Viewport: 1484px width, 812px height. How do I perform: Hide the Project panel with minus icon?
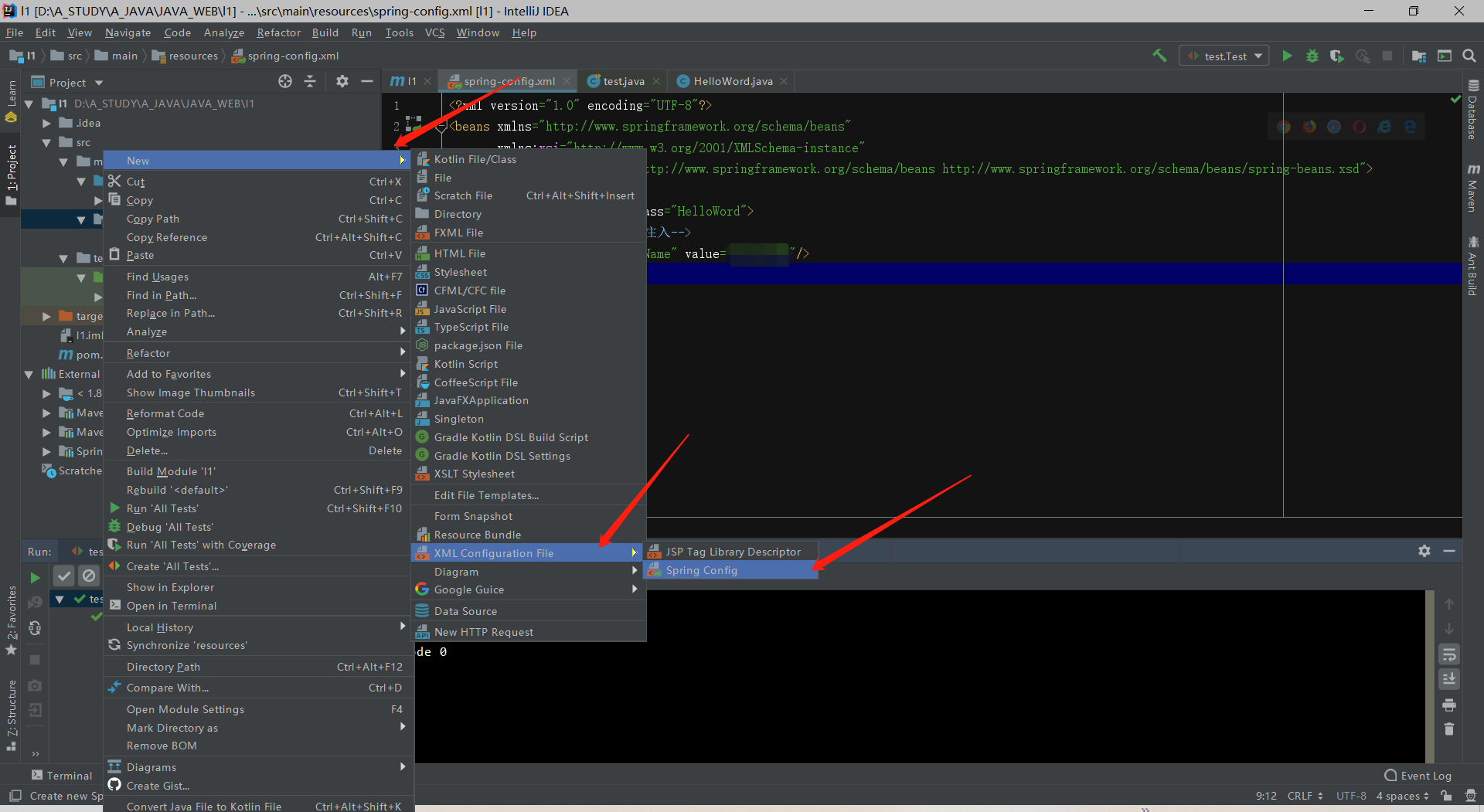pyautogui.click(x=367, y=81)
